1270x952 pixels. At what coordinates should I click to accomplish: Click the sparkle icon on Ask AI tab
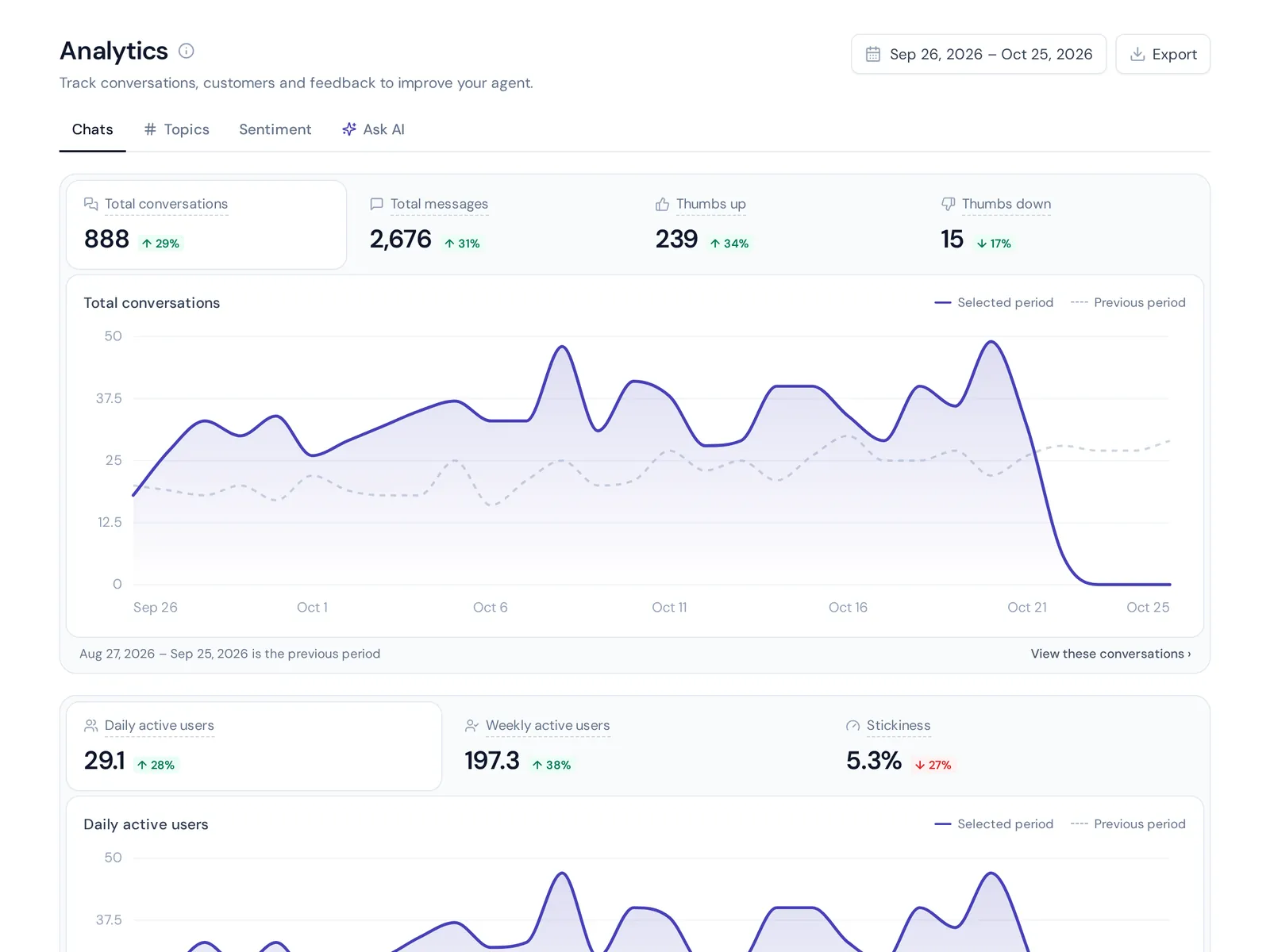coord(349,129)
